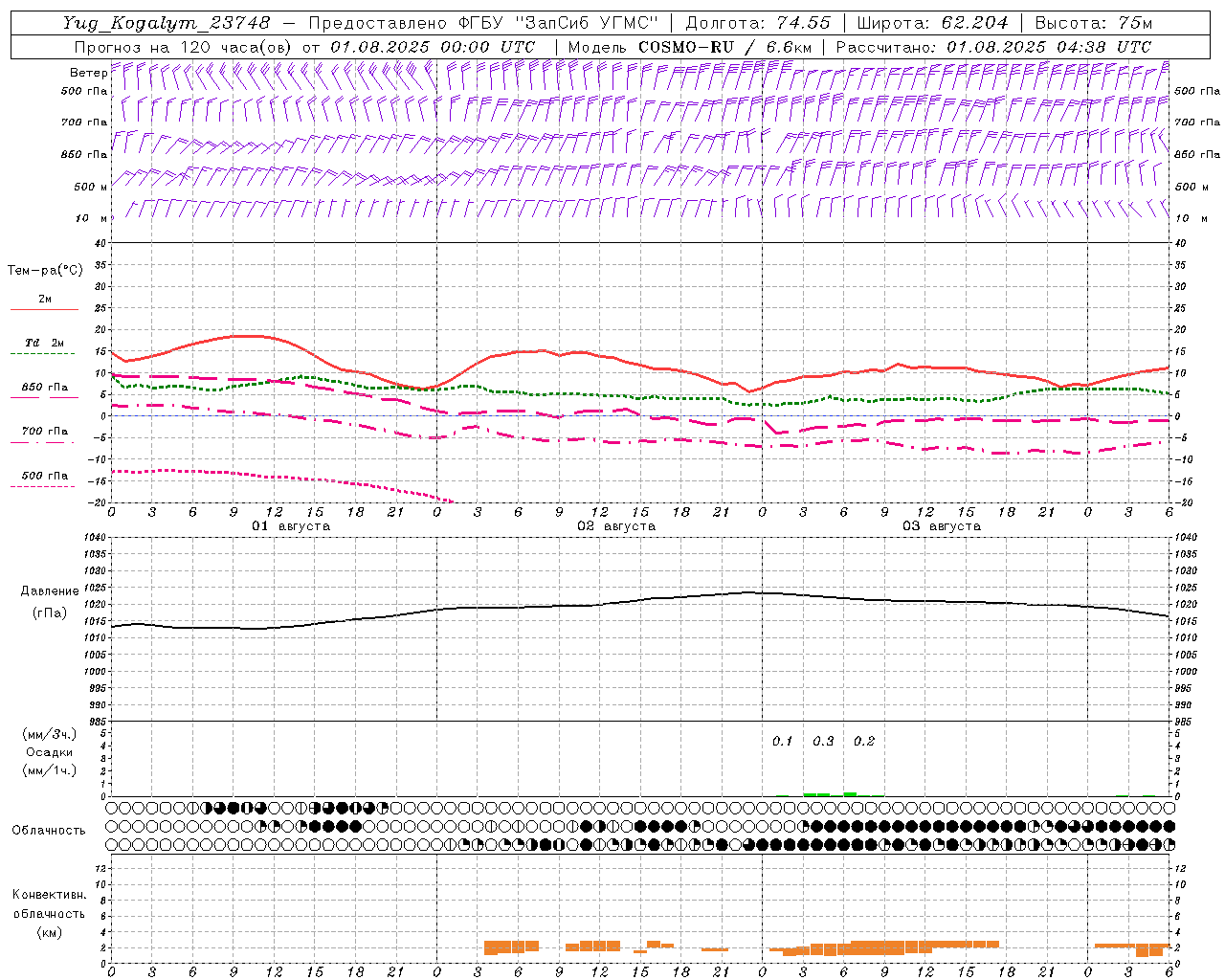Click the 700 гПа label in the temperature legend
The image size is (1225, 980).
(45, 431)
